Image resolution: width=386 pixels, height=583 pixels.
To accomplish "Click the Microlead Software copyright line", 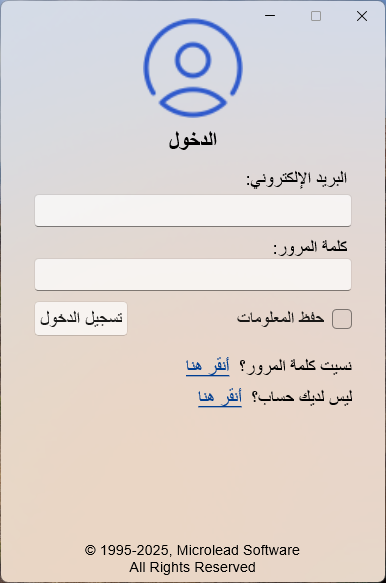I will [x=192, y=550].
